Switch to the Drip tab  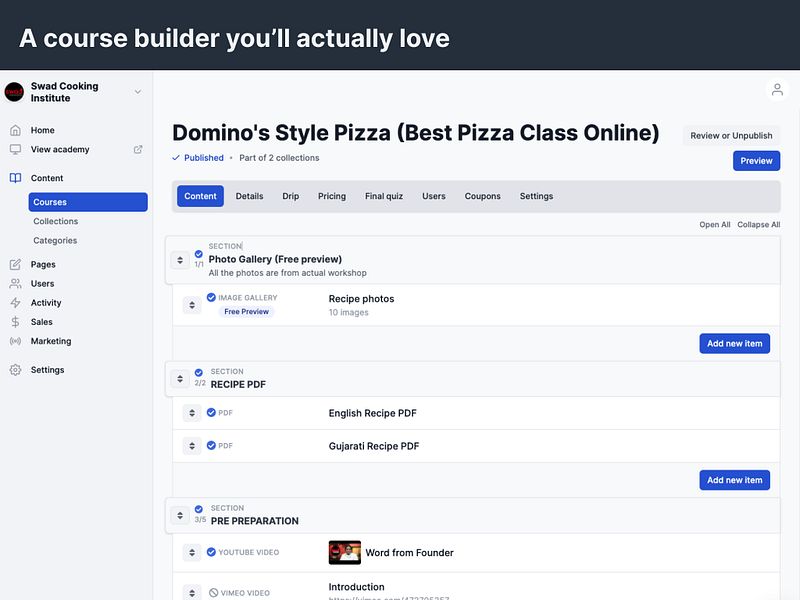click(291, 196)
